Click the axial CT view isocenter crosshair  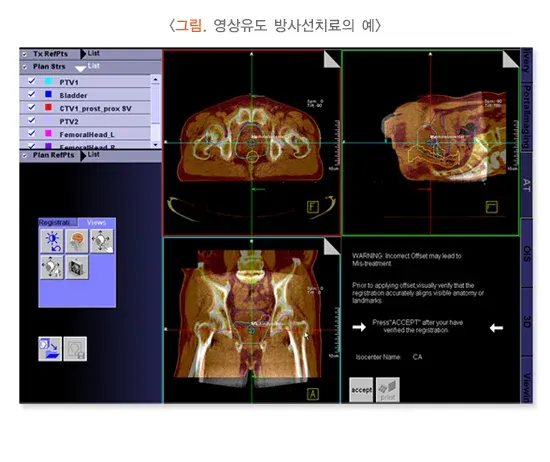(251, 143)
